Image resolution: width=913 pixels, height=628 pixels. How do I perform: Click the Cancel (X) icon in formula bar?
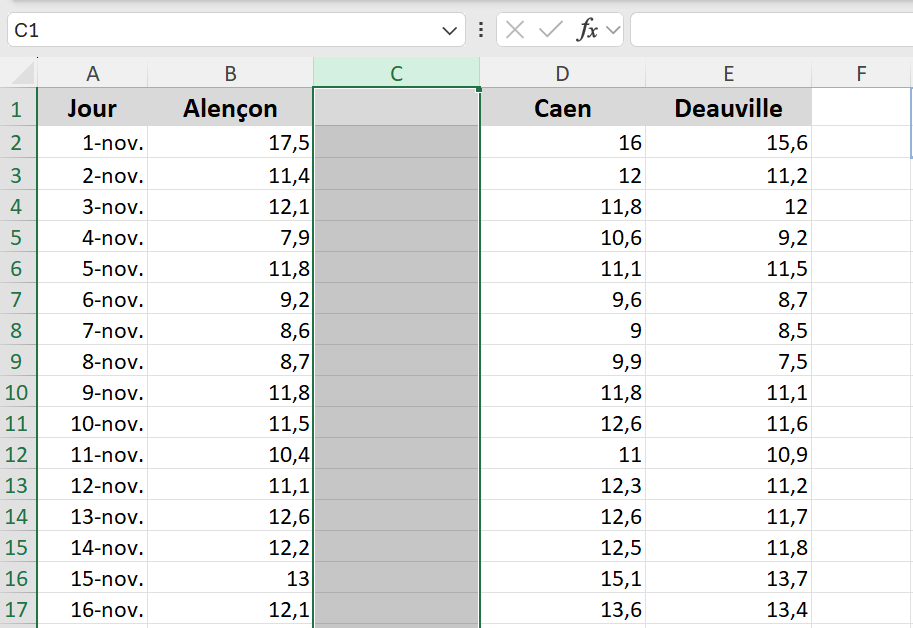[515, 30]
